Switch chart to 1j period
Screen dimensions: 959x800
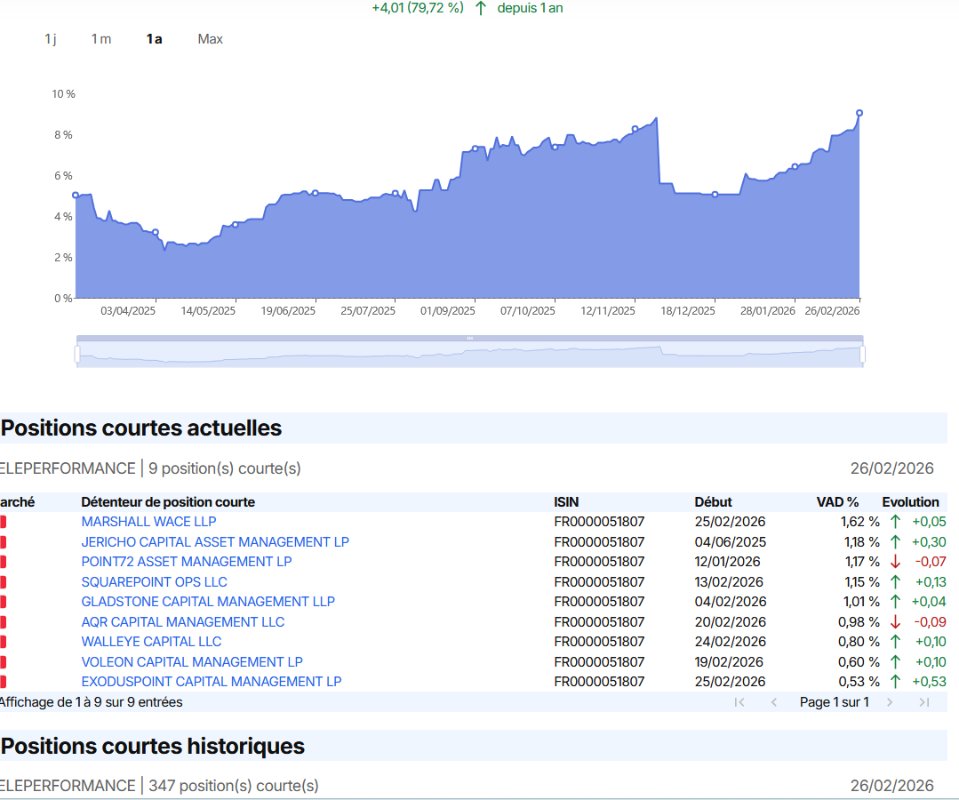tap(50, 39)
